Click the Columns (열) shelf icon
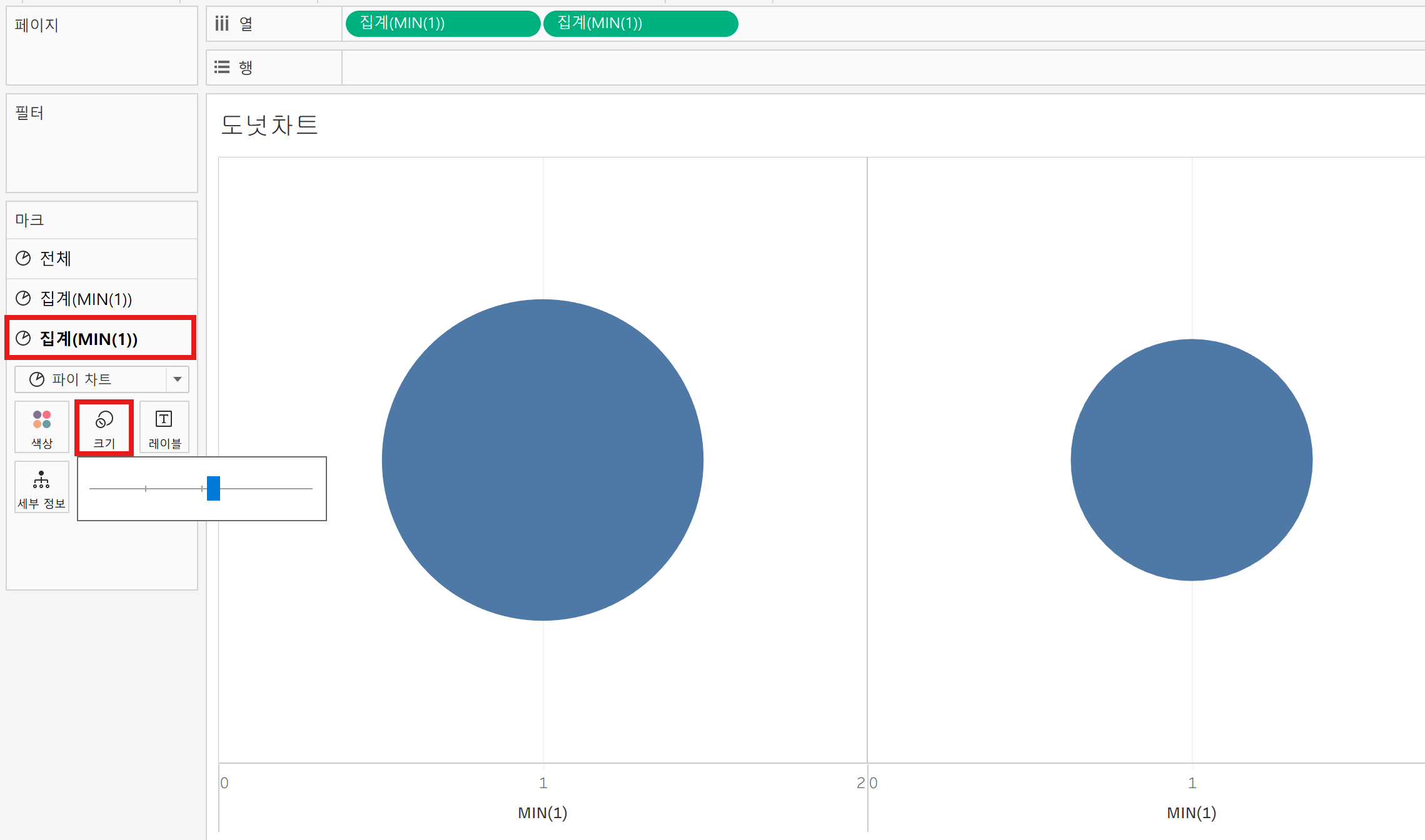This screenshot has width=1425, height=840. pyautogui.click(x=222, y=24)
